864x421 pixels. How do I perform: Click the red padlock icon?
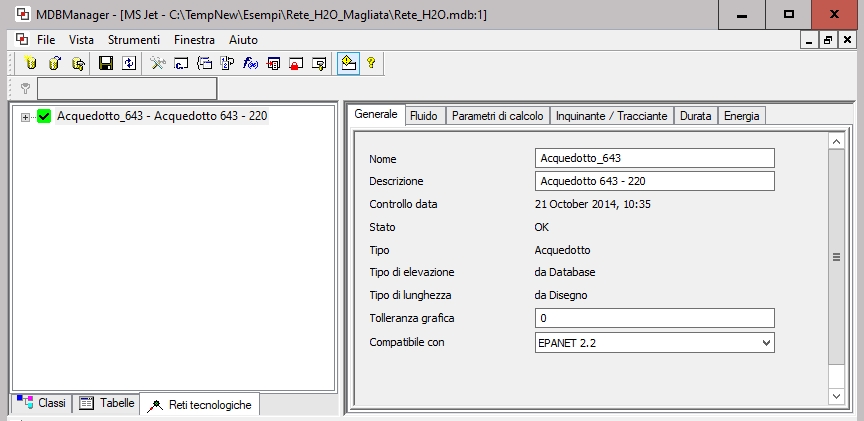click(x=296, y=63)
